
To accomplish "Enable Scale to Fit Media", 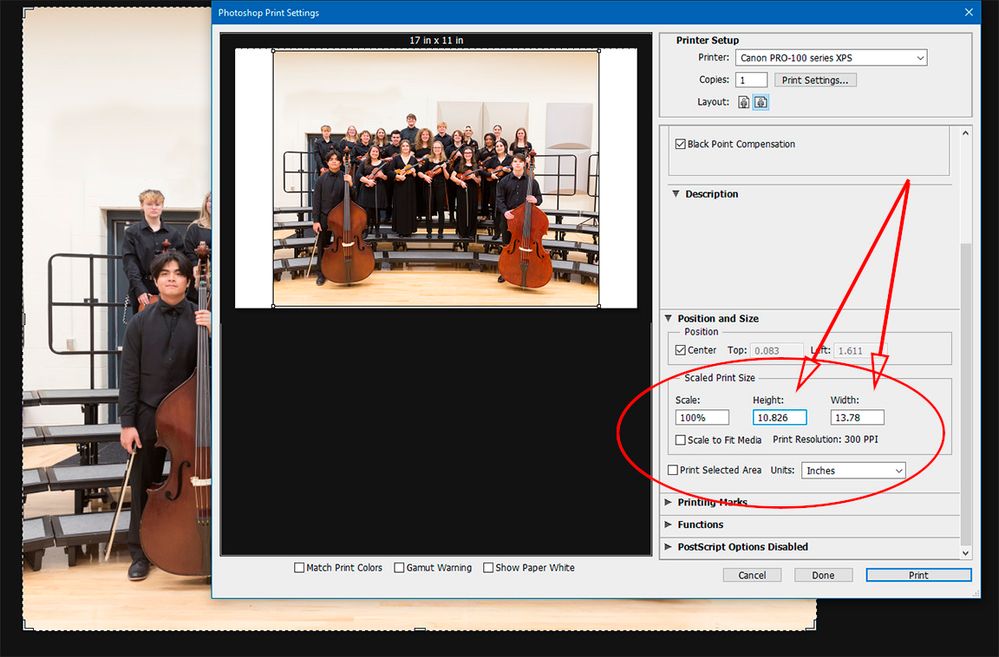I will [681, 439].
